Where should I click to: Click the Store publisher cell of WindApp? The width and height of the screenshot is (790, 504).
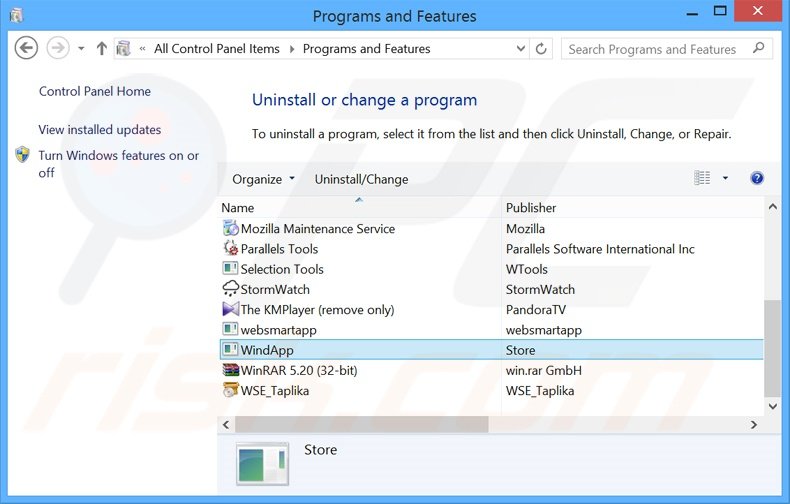(x=520, y=350)
